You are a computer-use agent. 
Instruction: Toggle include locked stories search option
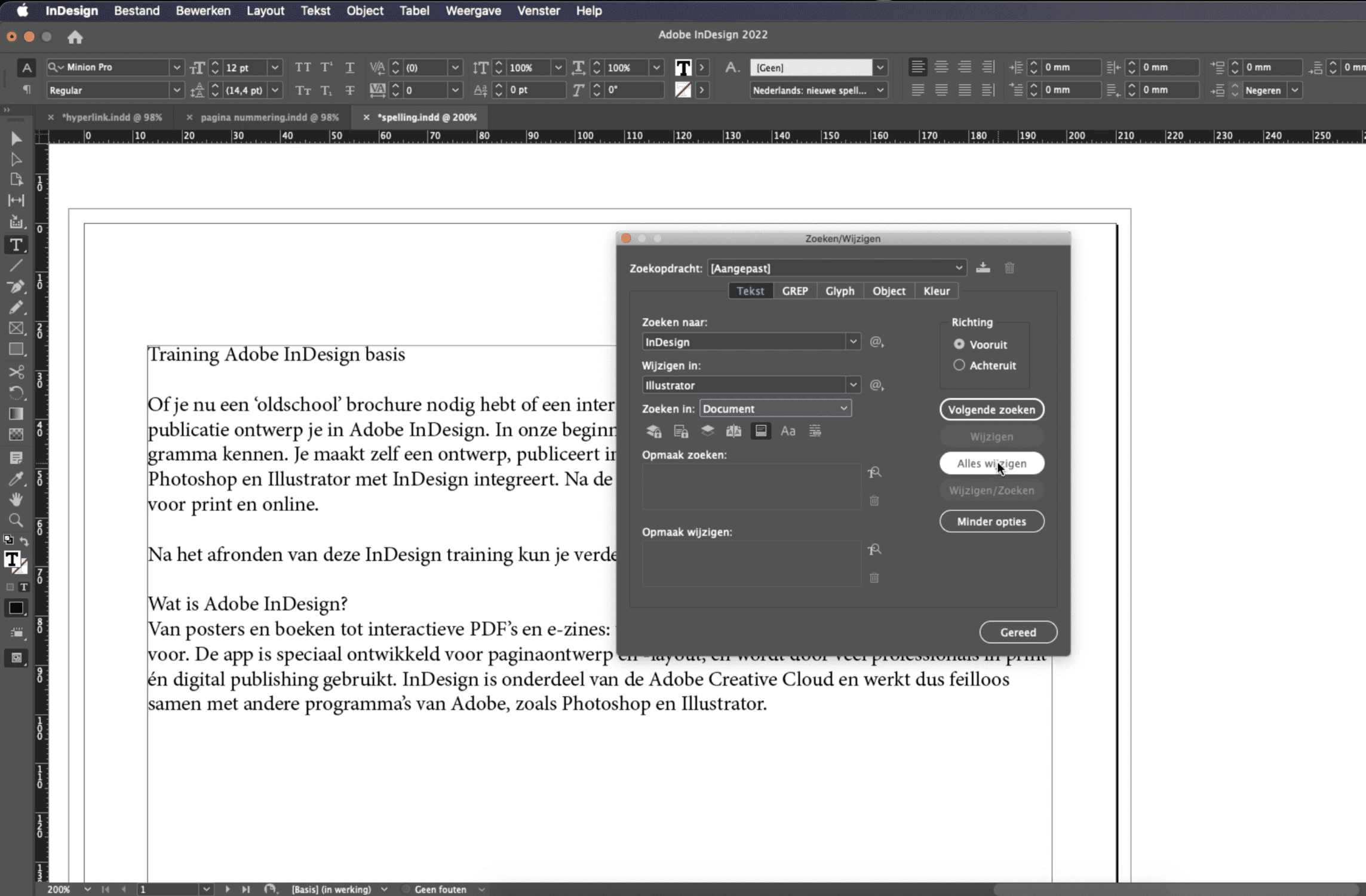[x=680, y=431]
